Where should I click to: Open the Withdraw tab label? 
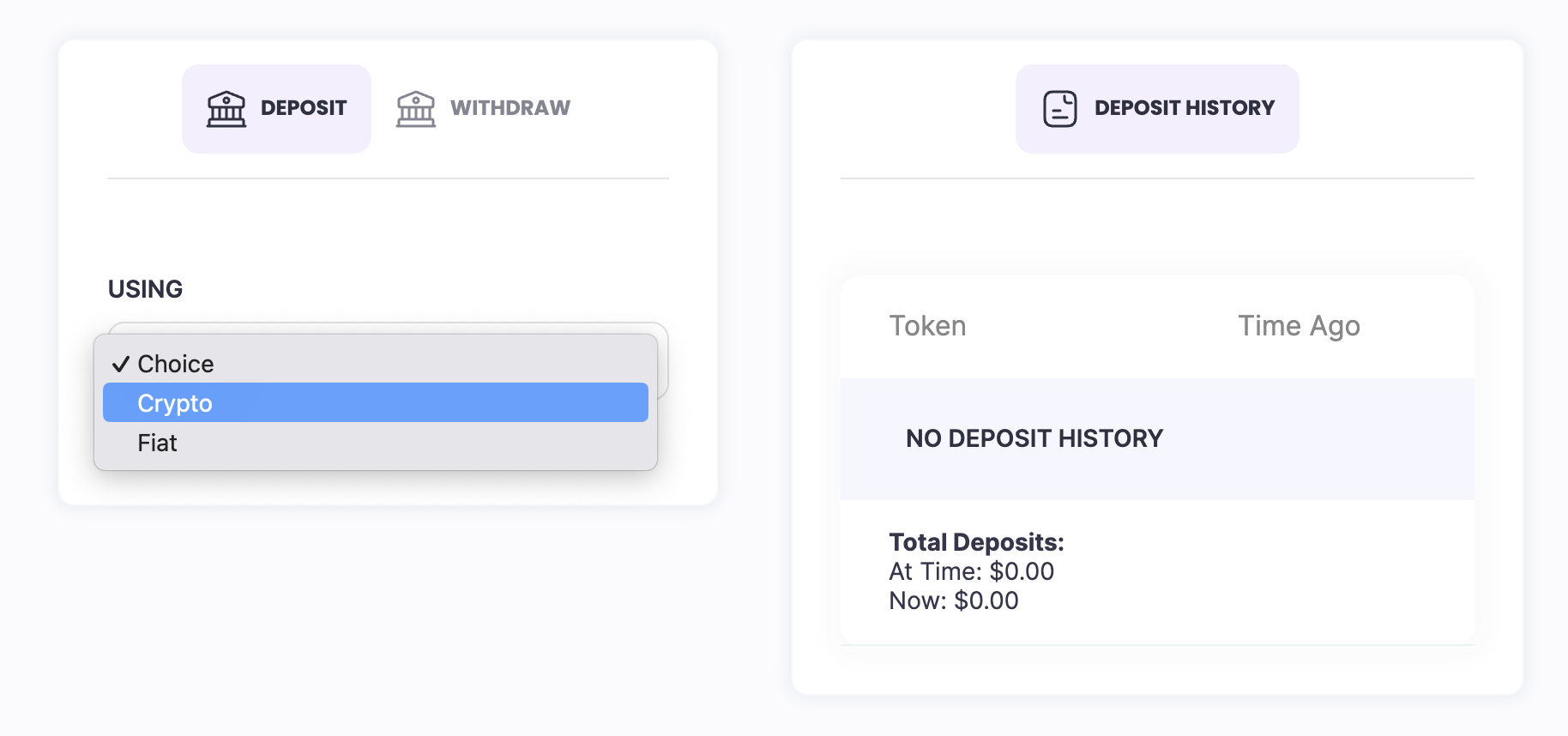(x=510, y=108)
